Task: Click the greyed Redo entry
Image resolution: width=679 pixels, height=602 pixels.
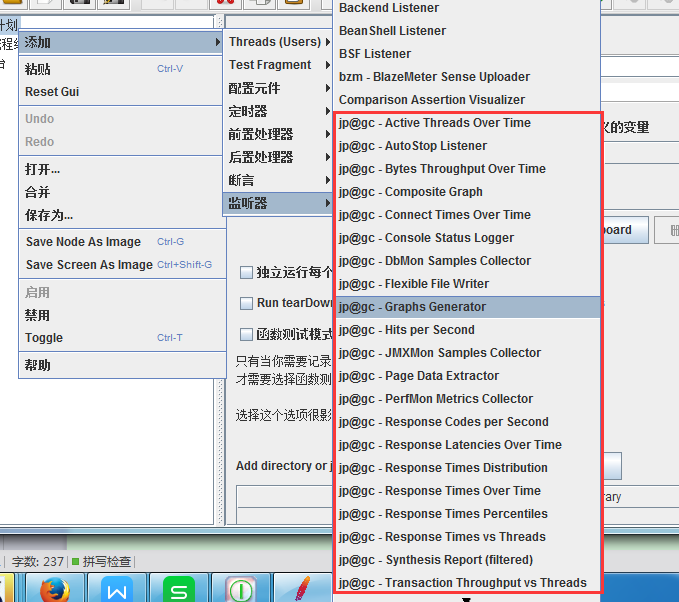Action: 121,142
